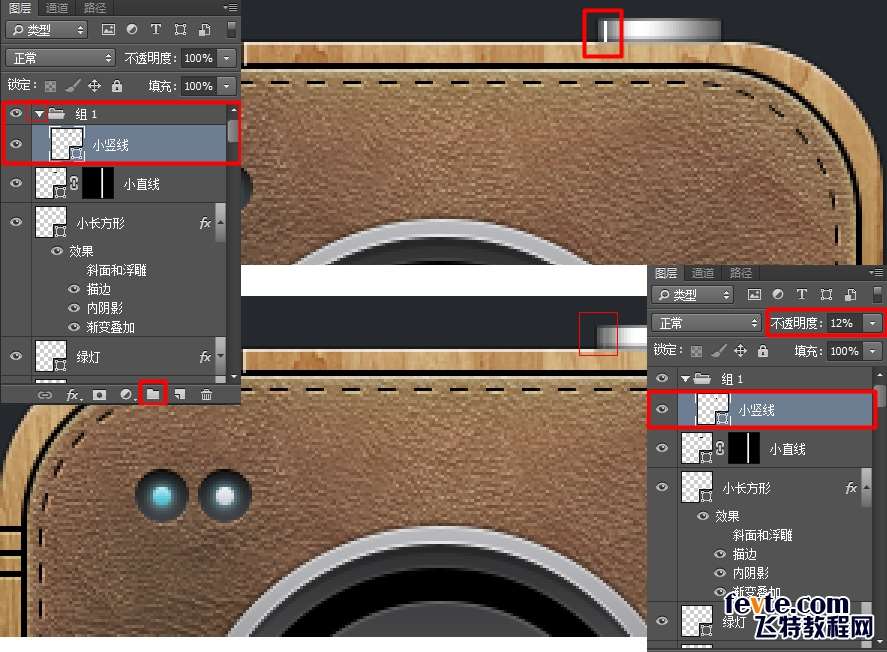Filter shape layers in 12%-opacity Layers panel
887x652 pixels.
pyautogui.click(x=826, y=295)
